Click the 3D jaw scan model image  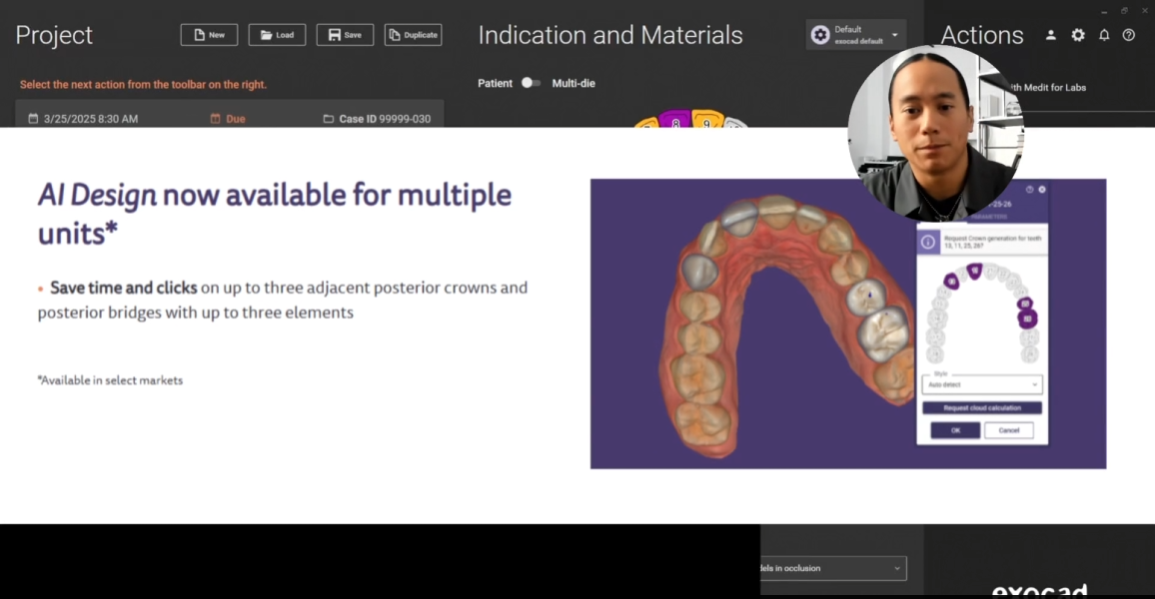click(788, 324)
